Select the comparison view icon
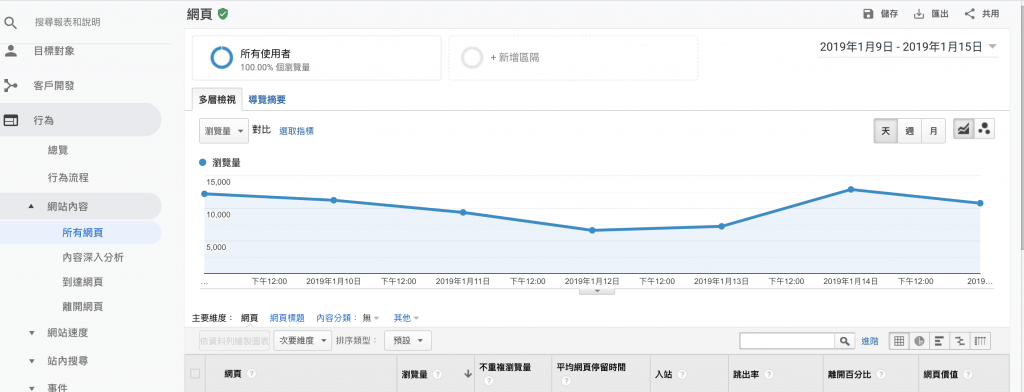1024x392 pixels. click(x=960, y=340)
